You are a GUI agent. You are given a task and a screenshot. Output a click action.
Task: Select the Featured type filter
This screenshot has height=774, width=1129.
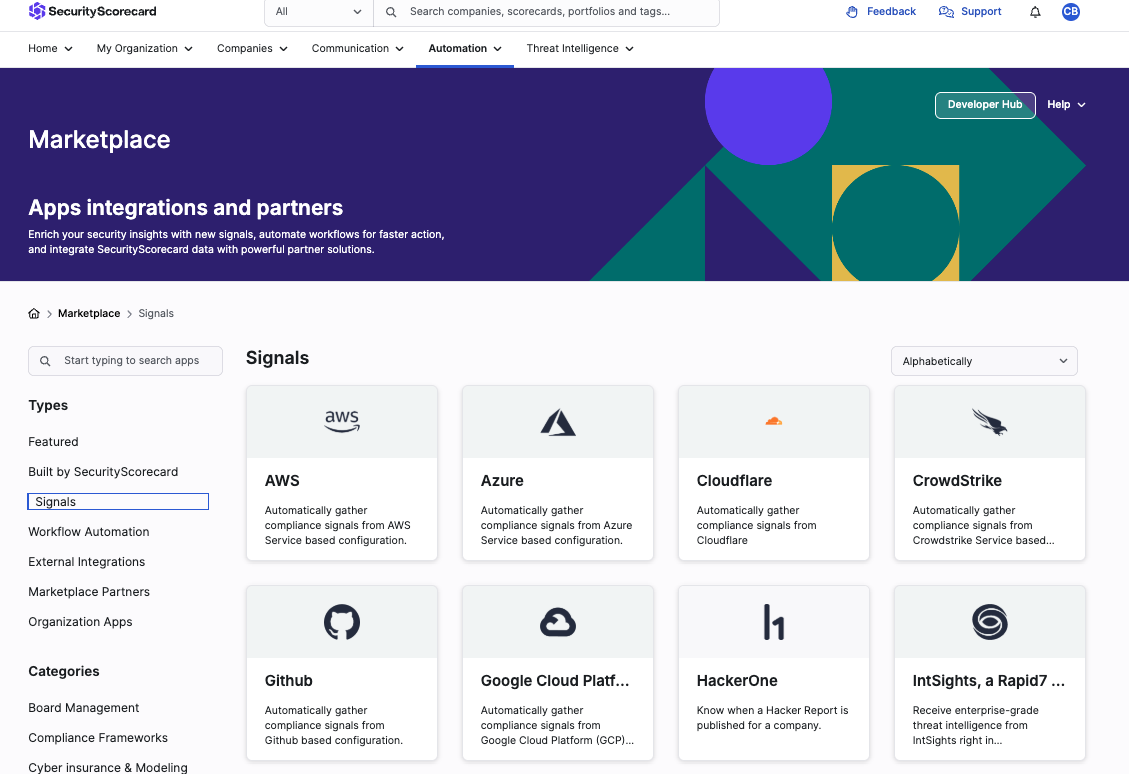(x=53, y=441)
